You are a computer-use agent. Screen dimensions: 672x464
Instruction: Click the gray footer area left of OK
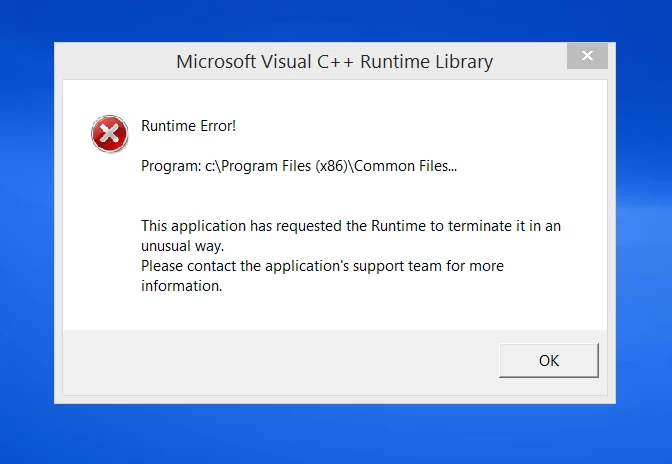(x=279, y=362)
